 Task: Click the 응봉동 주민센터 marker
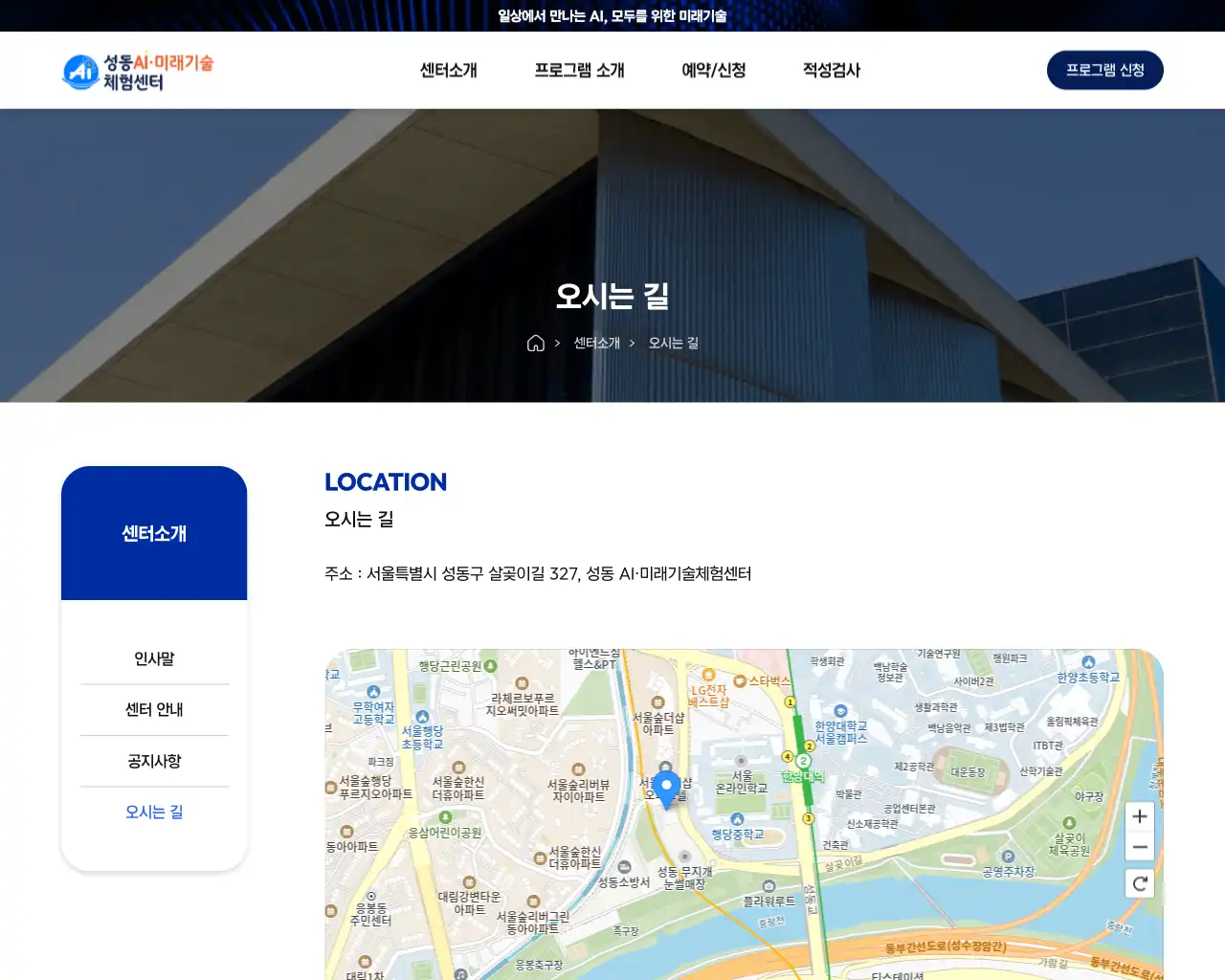click(371, 897)
